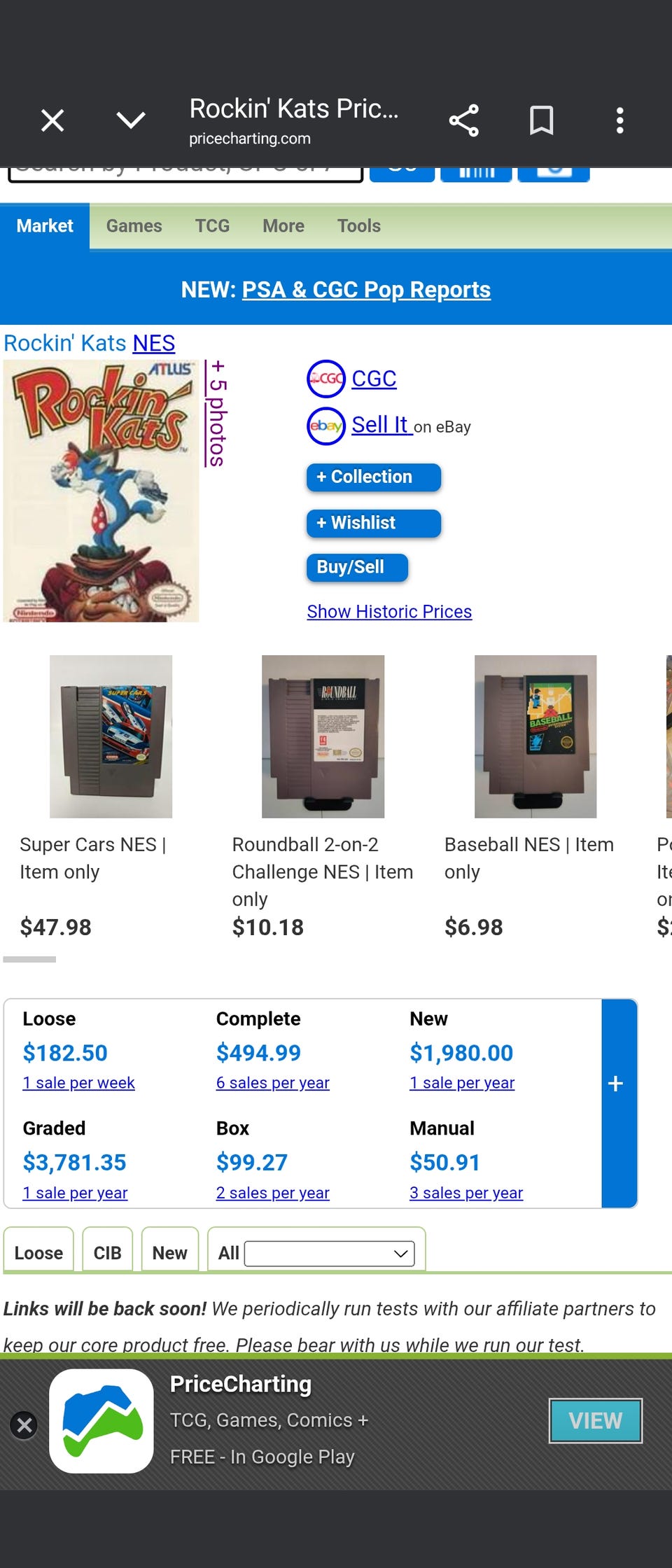Image resolution: width=672 pixels, height=1568 pixels.
Task: Click the eBay logo icon
Action: pyautogui.click(x=326, y=426)
